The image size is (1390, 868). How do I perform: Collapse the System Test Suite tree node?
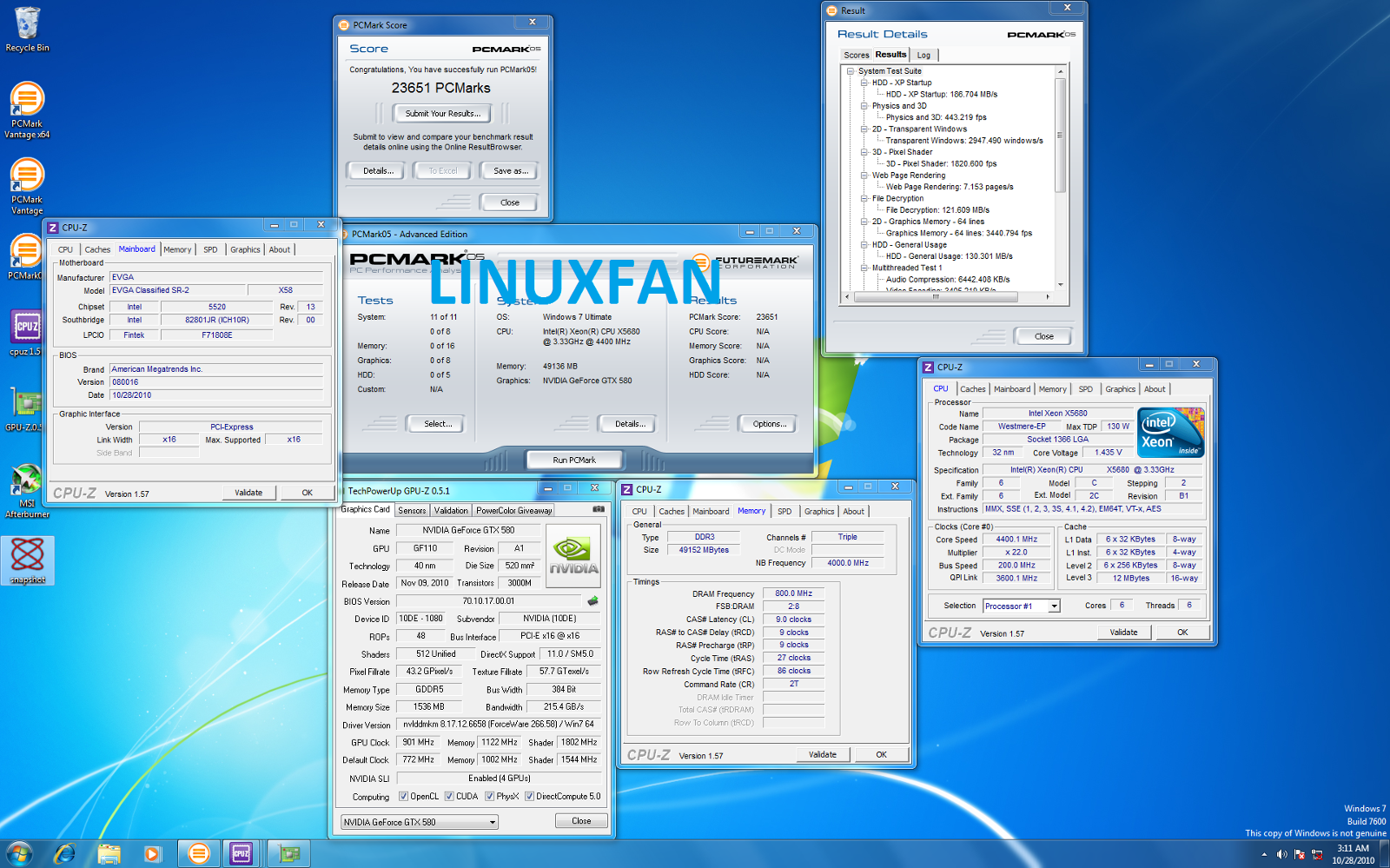[x=851, y=71]
